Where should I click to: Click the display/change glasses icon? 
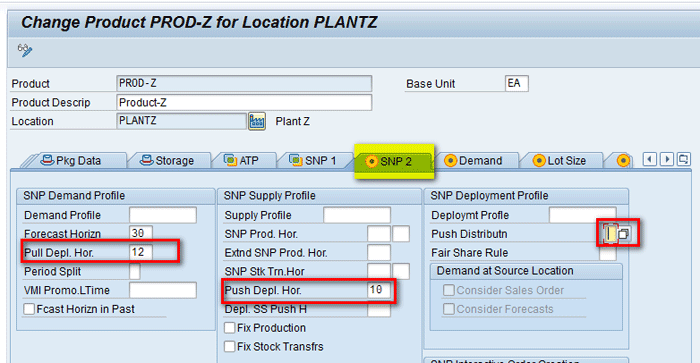25,50
